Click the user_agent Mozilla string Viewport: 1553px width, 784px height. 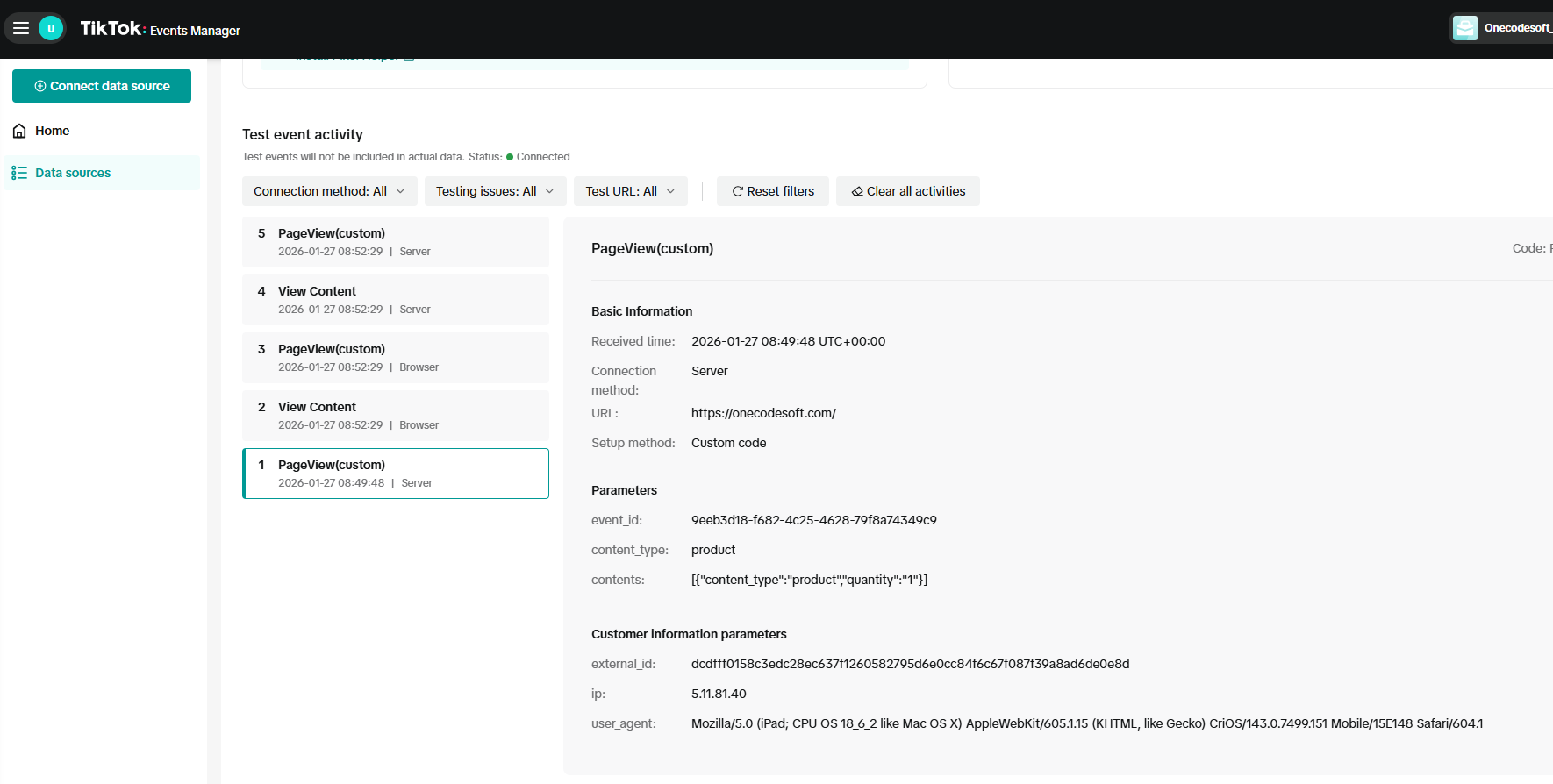click(x=1087, y=723)
